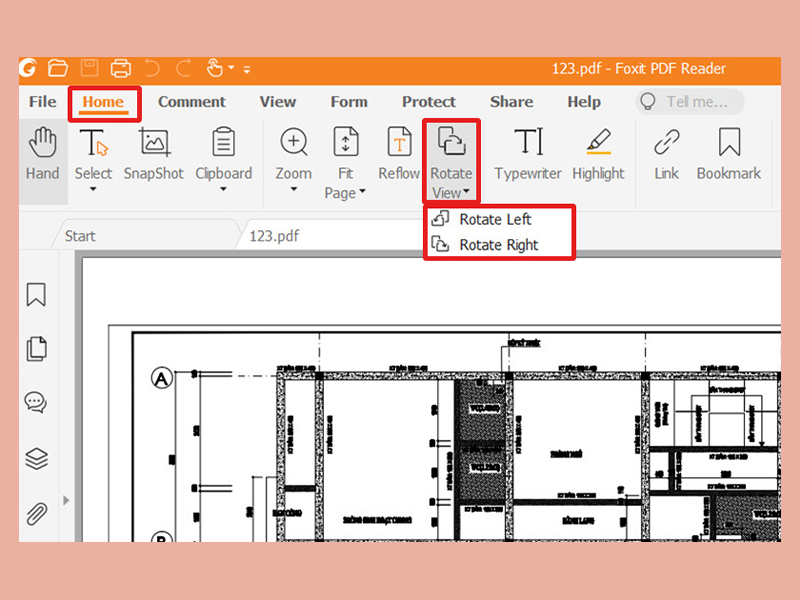This screenshot has height=600, width=800.
Task: Click the Print icon in title bar
Action: click(121, 69)
